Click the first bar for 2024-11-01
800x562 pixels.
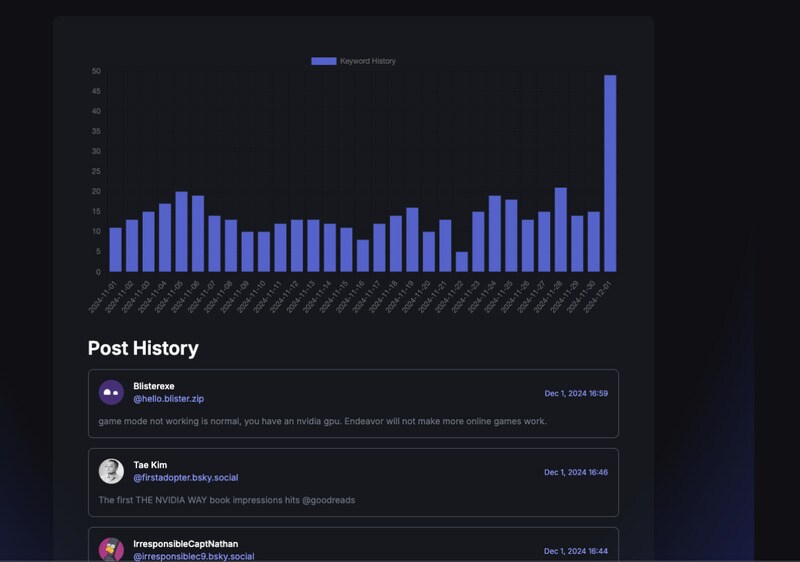(115, 250)
